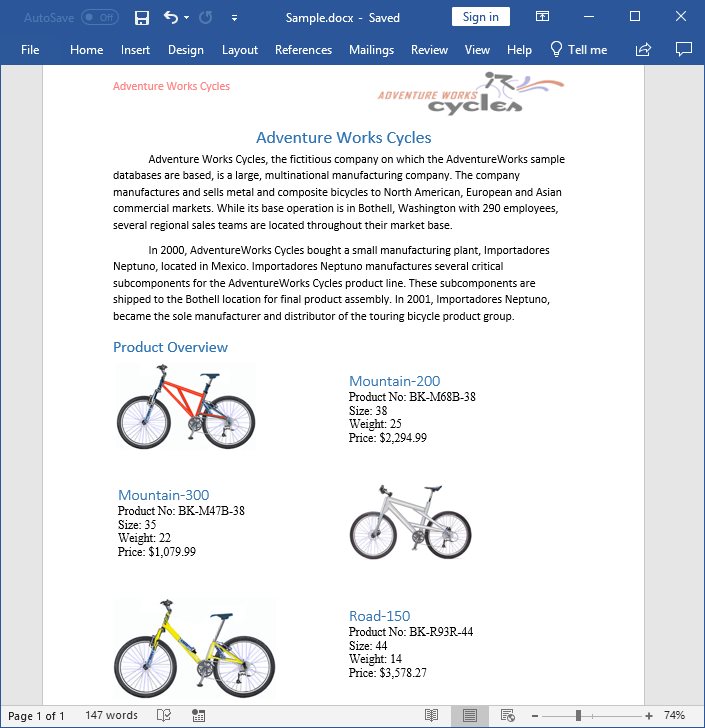The height and width of the screenshot is (728, 705).
Task: Click the Sign in button
Action: (481, 17)
